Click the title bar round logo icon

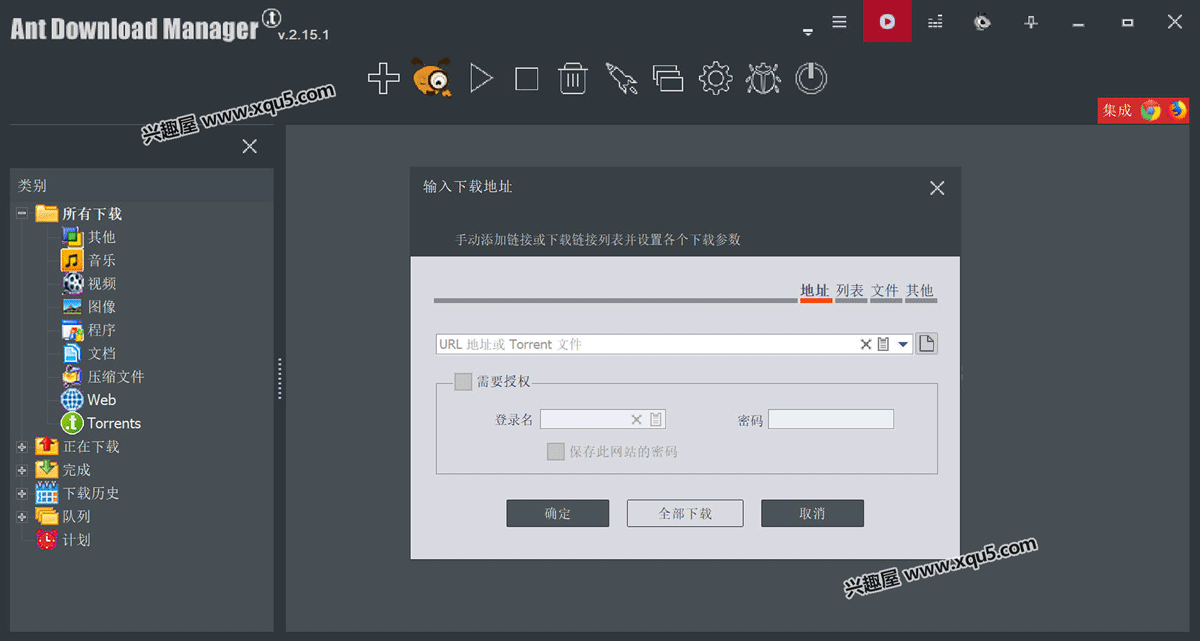[983, 22]
